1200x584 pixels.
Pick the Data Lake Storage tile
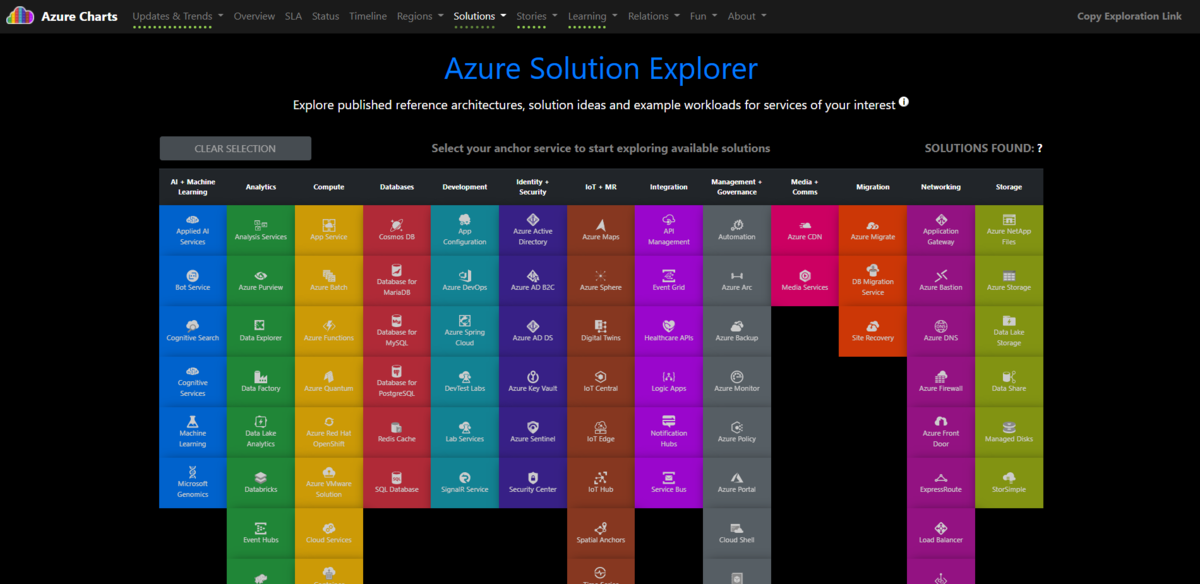click(x=1009, y=331)
